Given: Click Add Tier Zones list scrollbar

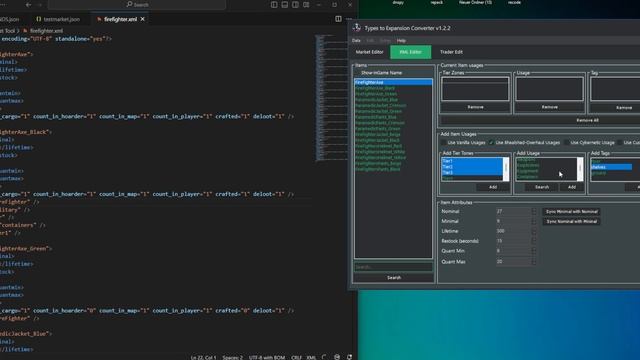Looking at the screenshot, I should 506,169.
